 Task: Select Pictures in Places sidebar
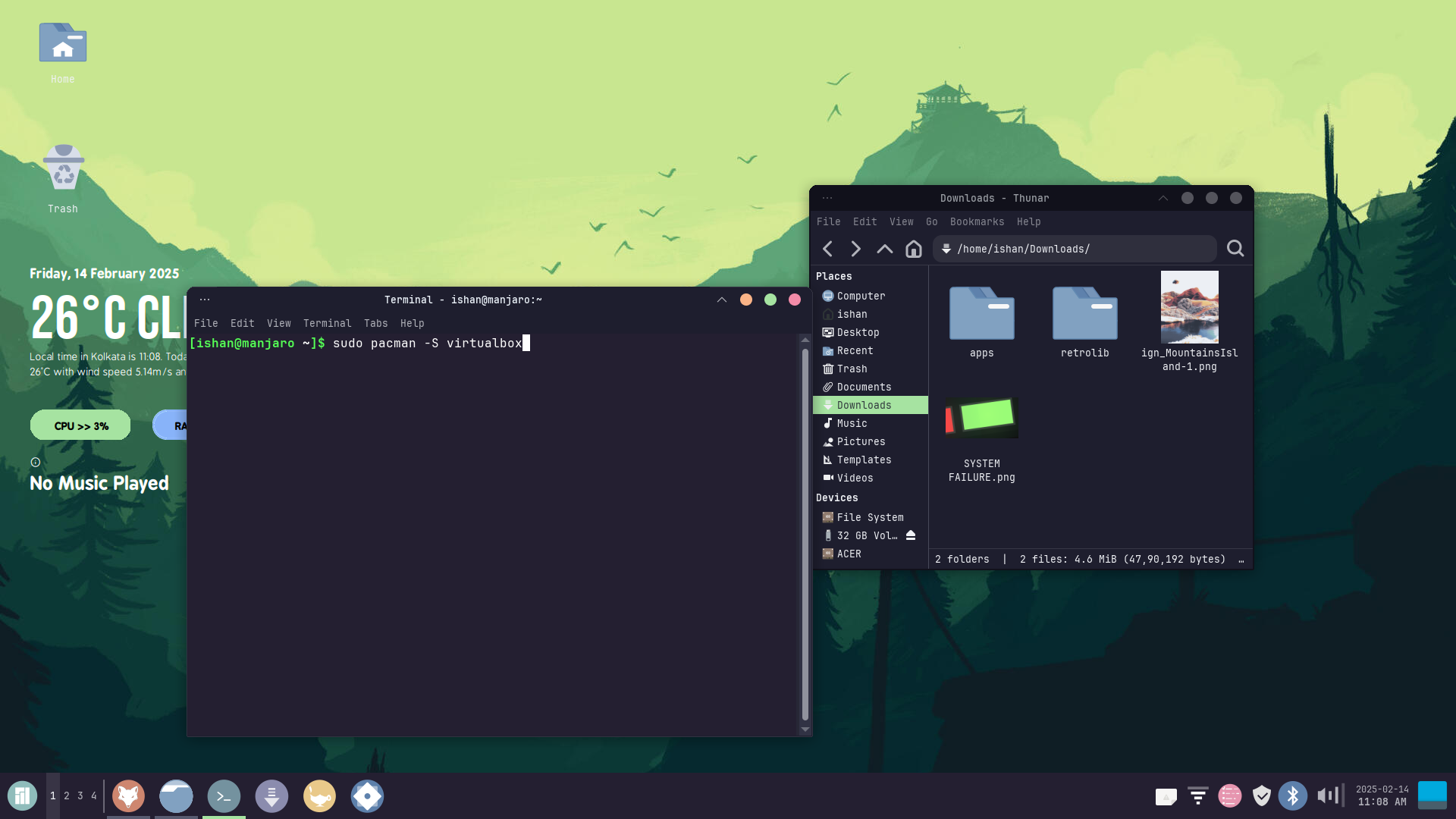(x=861, y=441)
